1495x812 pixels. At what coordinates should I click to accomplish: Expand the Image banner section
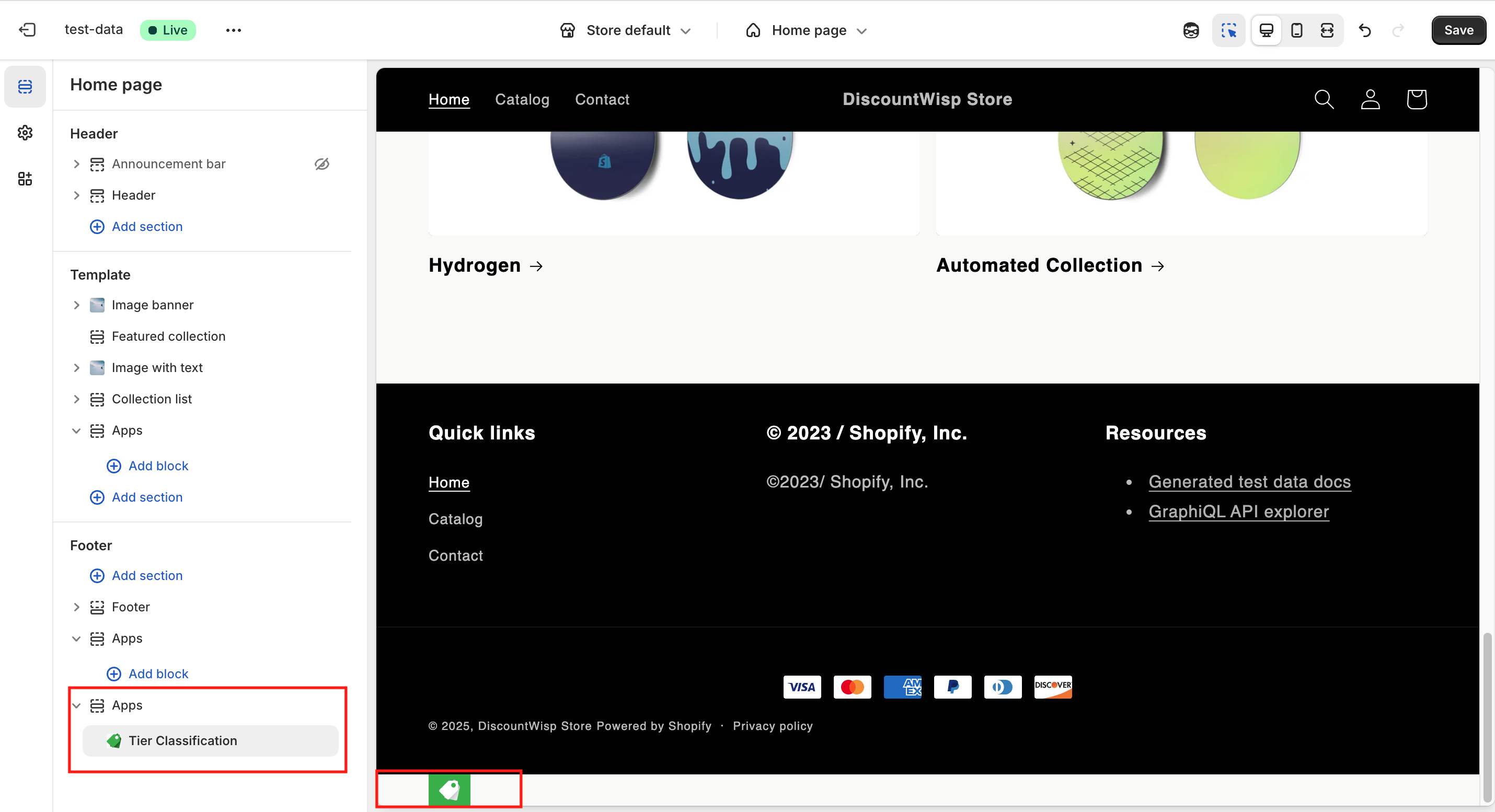76,305
